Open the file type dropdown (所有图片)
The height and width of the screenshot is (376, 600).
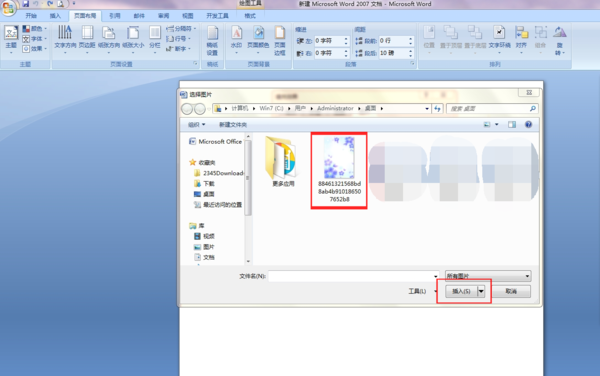(488, 276)
